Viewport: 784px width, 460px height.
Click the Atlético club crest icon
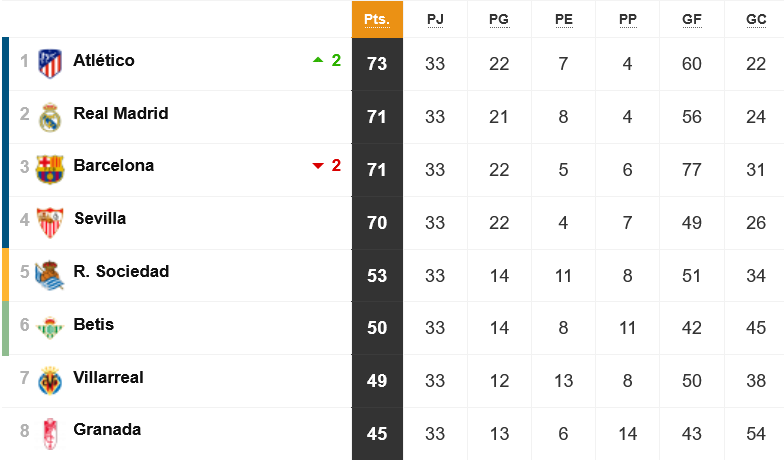click(x=50, y=64)
